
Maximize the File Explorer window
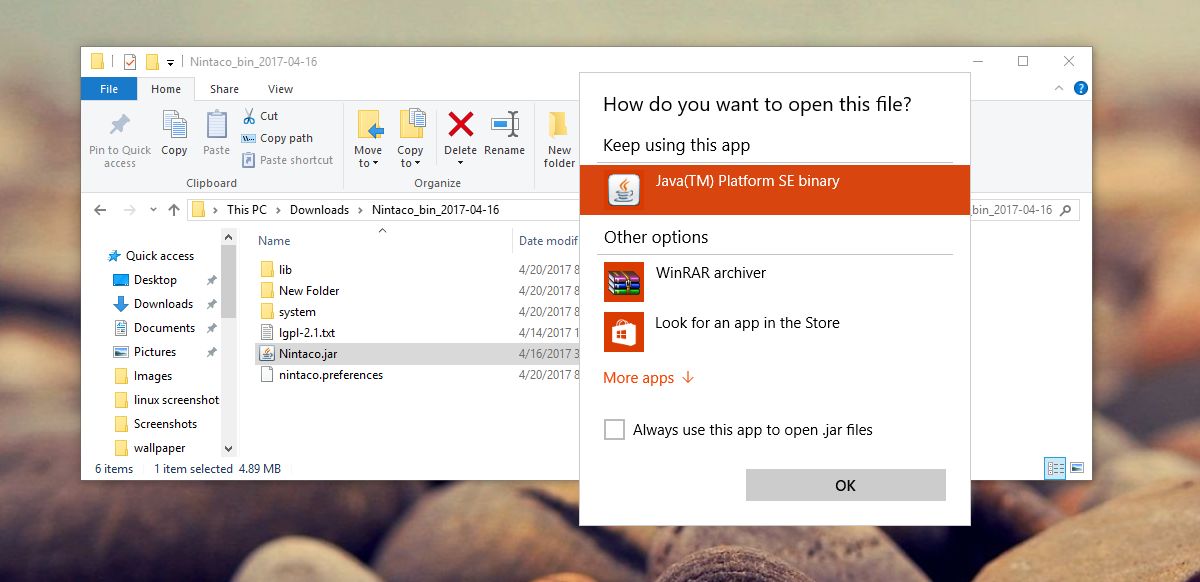[x=1023, y=62]
